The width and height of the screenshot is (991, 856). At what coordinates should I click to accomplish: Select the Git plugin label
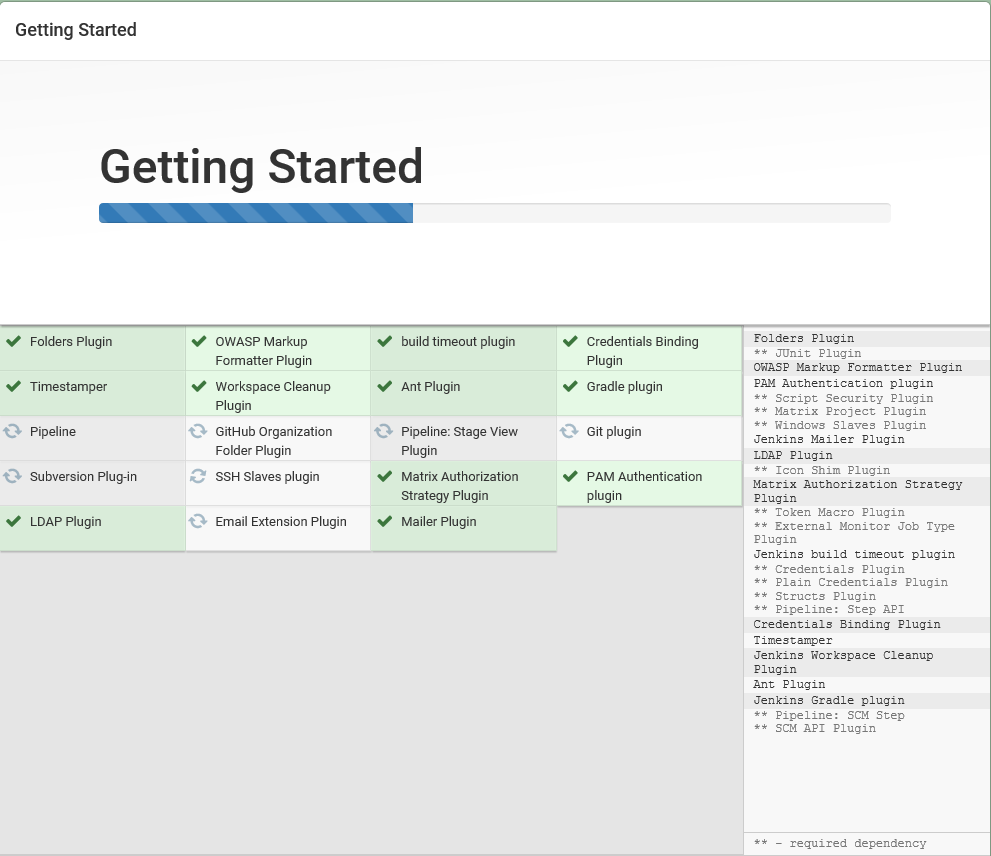tap(614, 431)
